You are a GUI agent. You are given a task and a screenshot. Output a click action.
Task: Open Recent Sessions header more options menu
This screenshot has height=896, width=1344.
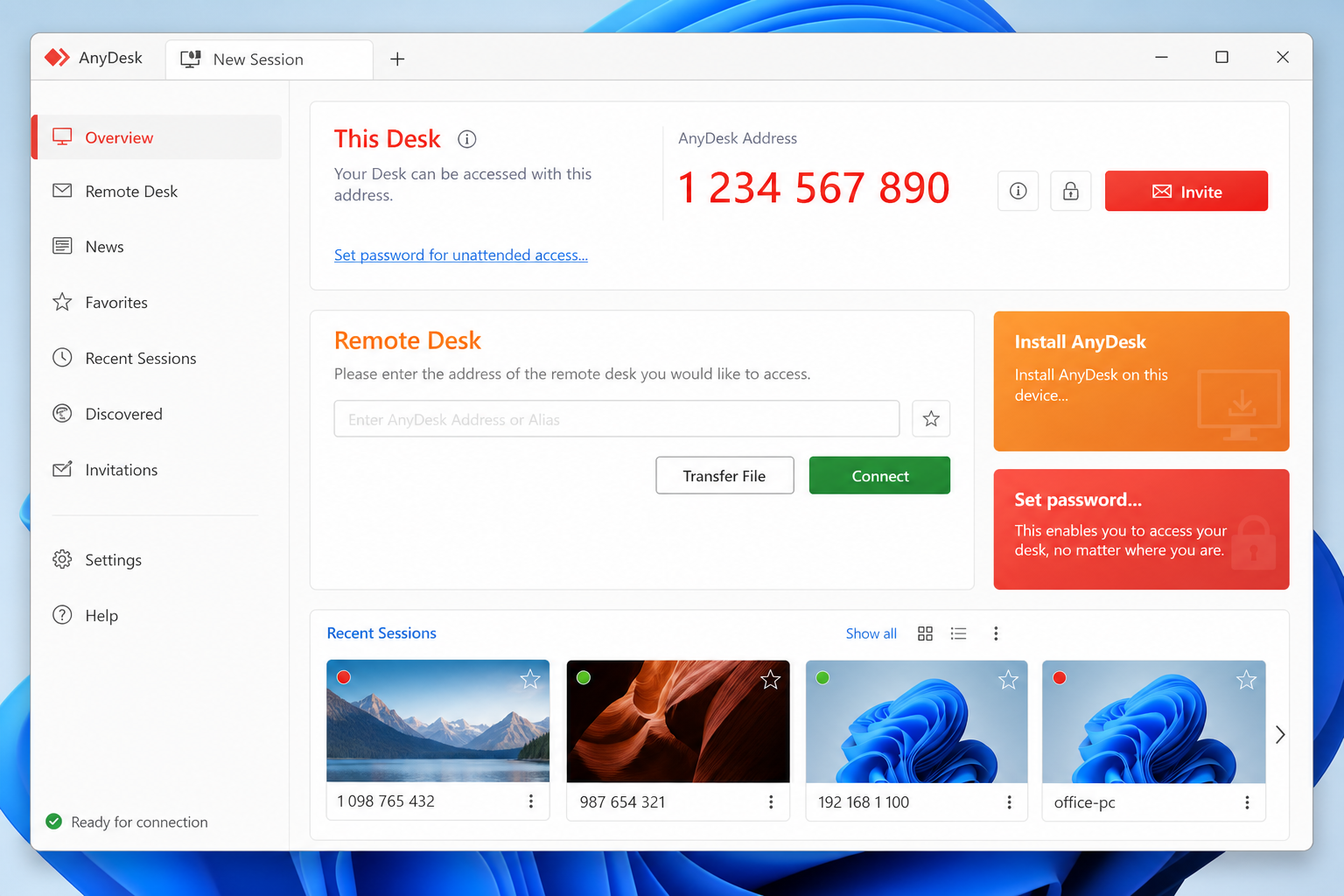tap(996, 633)
